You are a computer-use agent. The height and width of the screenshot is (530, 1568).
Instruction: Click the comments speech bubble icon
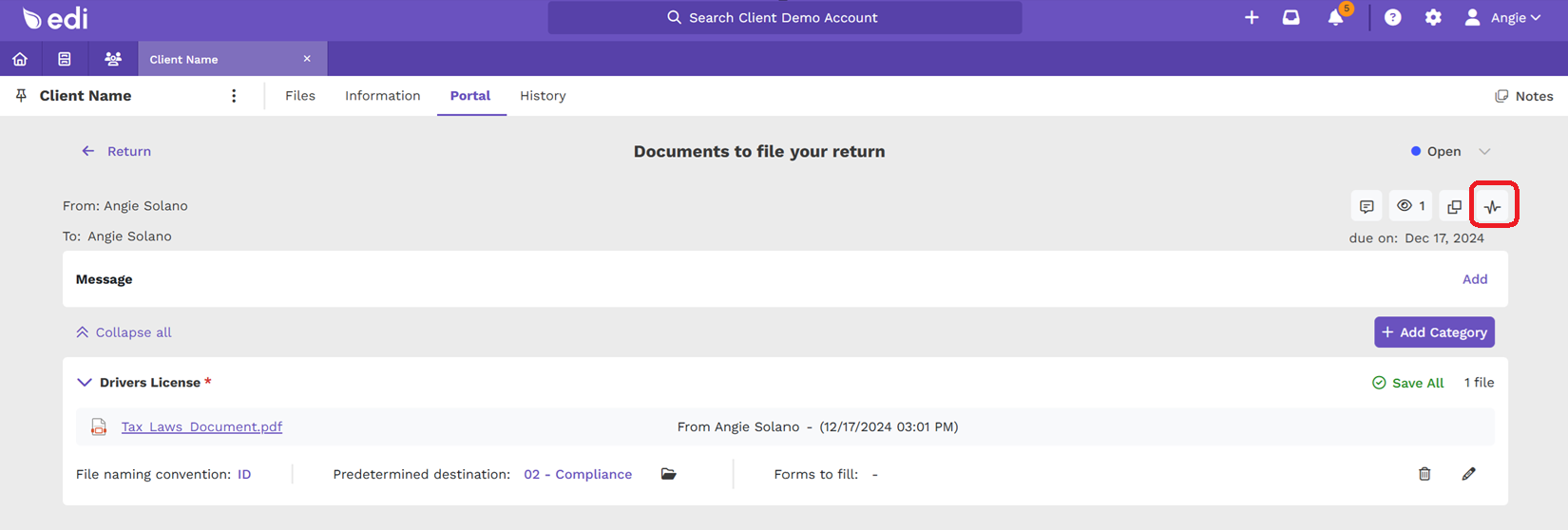pyautogui.click(x=1367, y=206)
